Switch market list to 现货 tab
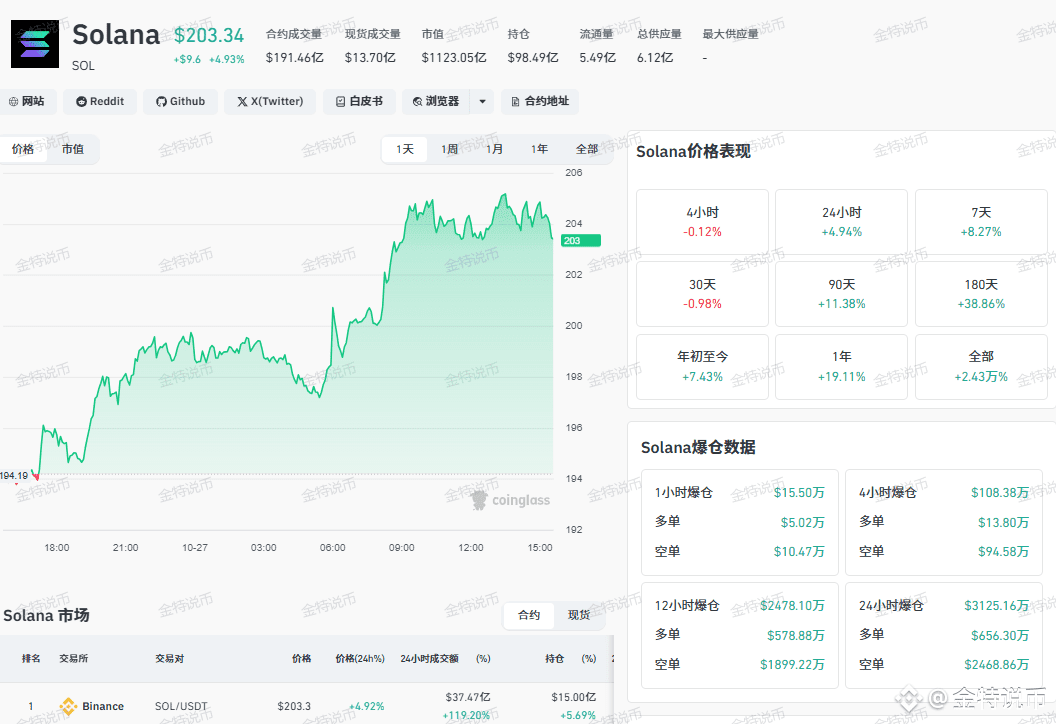 point(579,615)
